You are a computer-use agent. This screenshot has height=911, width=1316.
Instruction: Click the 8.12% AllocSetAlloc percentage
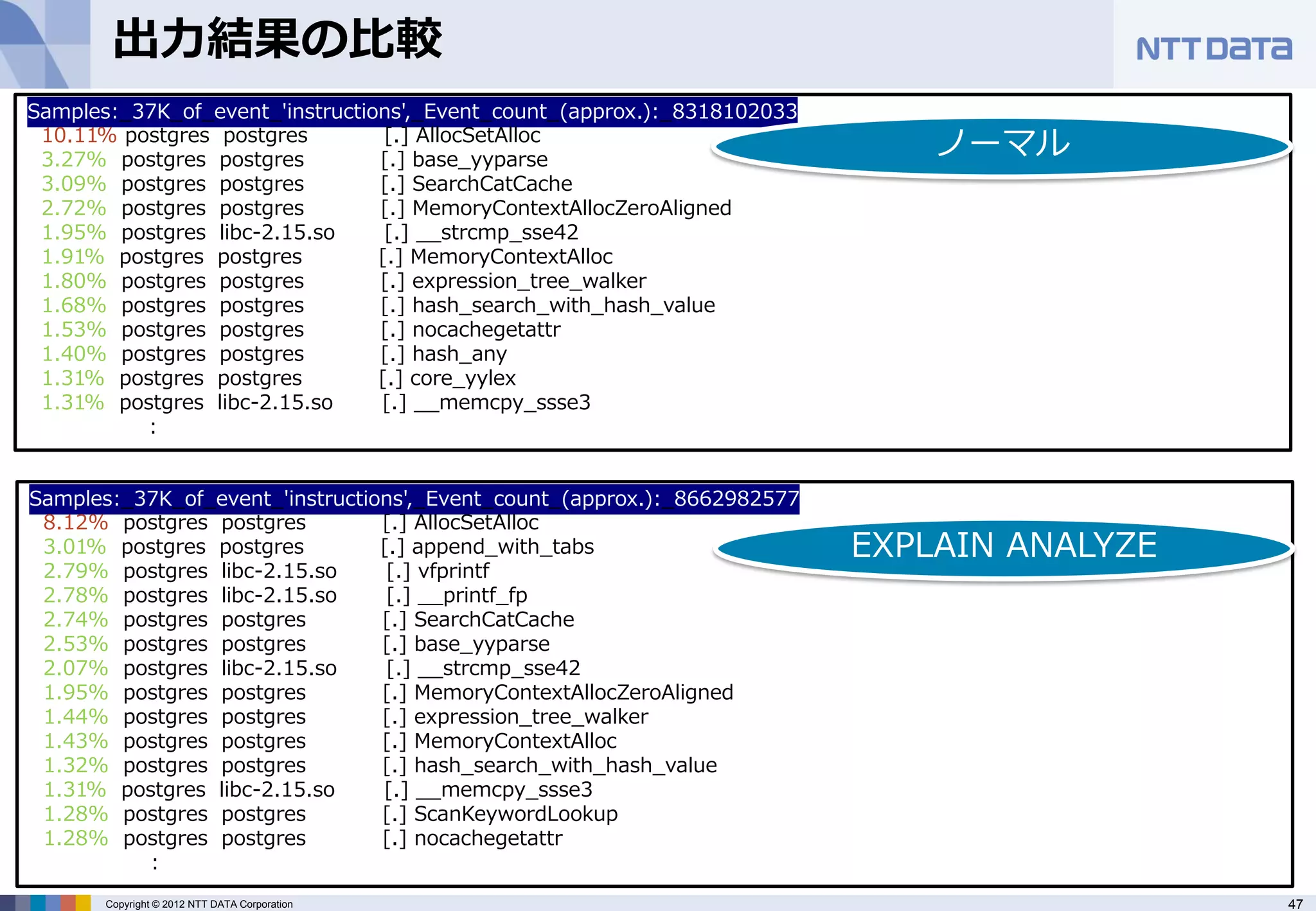(76, 522)
